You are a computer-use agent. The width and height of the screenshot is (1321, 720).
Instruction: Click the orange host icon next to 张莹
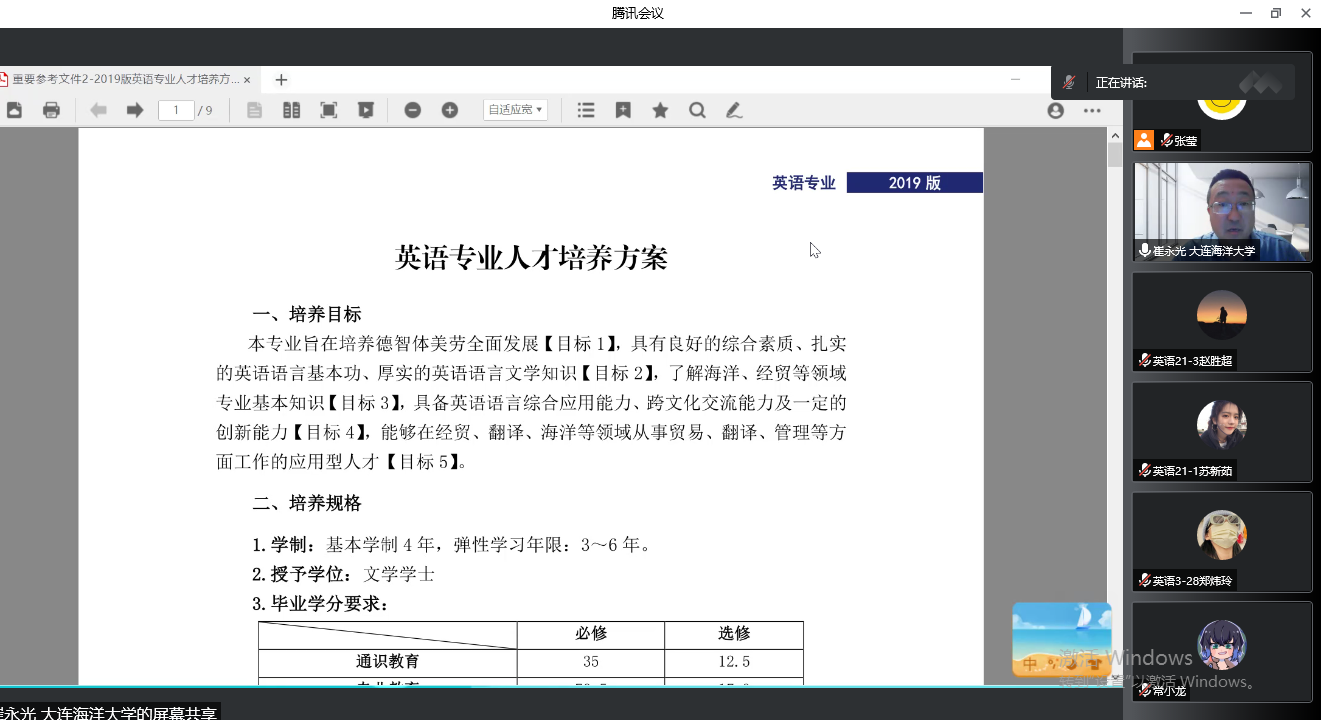coord(1144,141)
